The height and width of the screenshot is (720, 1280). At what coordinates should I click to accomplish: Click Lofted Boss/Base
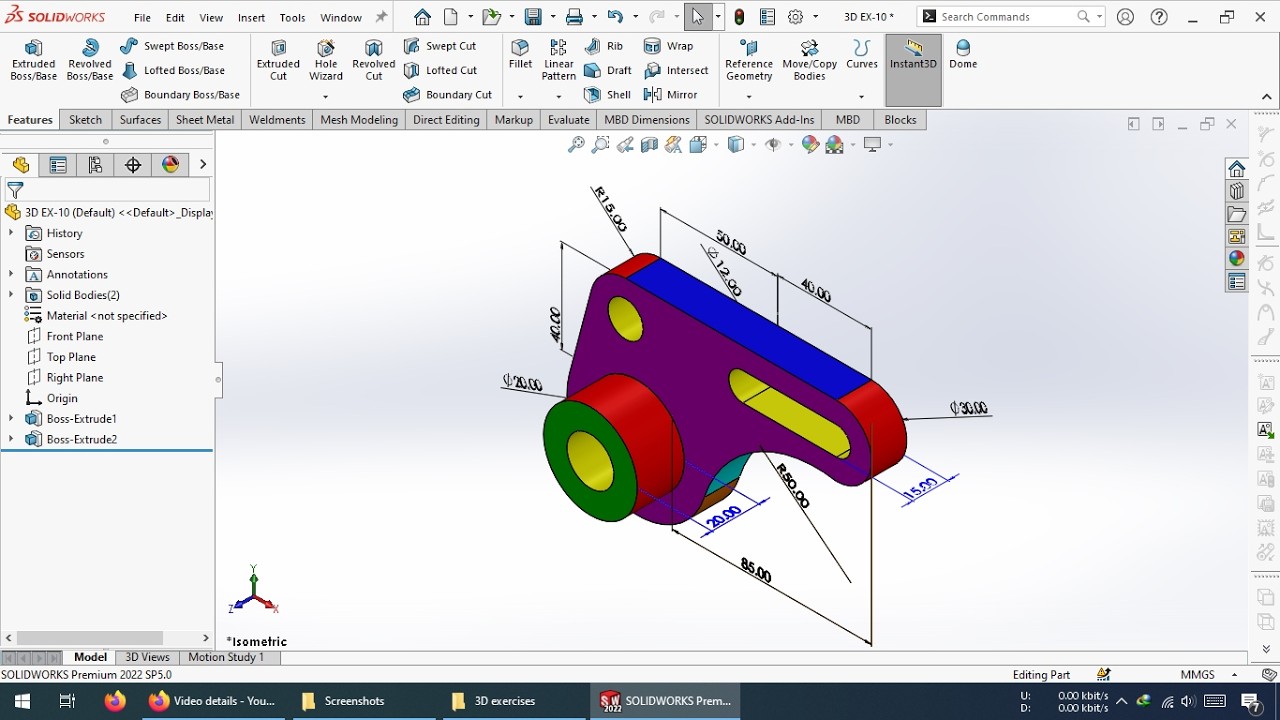[x=172, y=70]
